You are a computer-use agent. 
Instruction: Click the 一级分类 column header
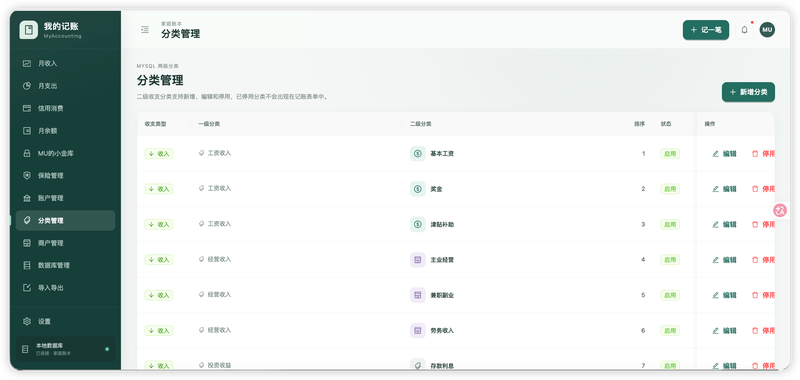click(209, 124)
